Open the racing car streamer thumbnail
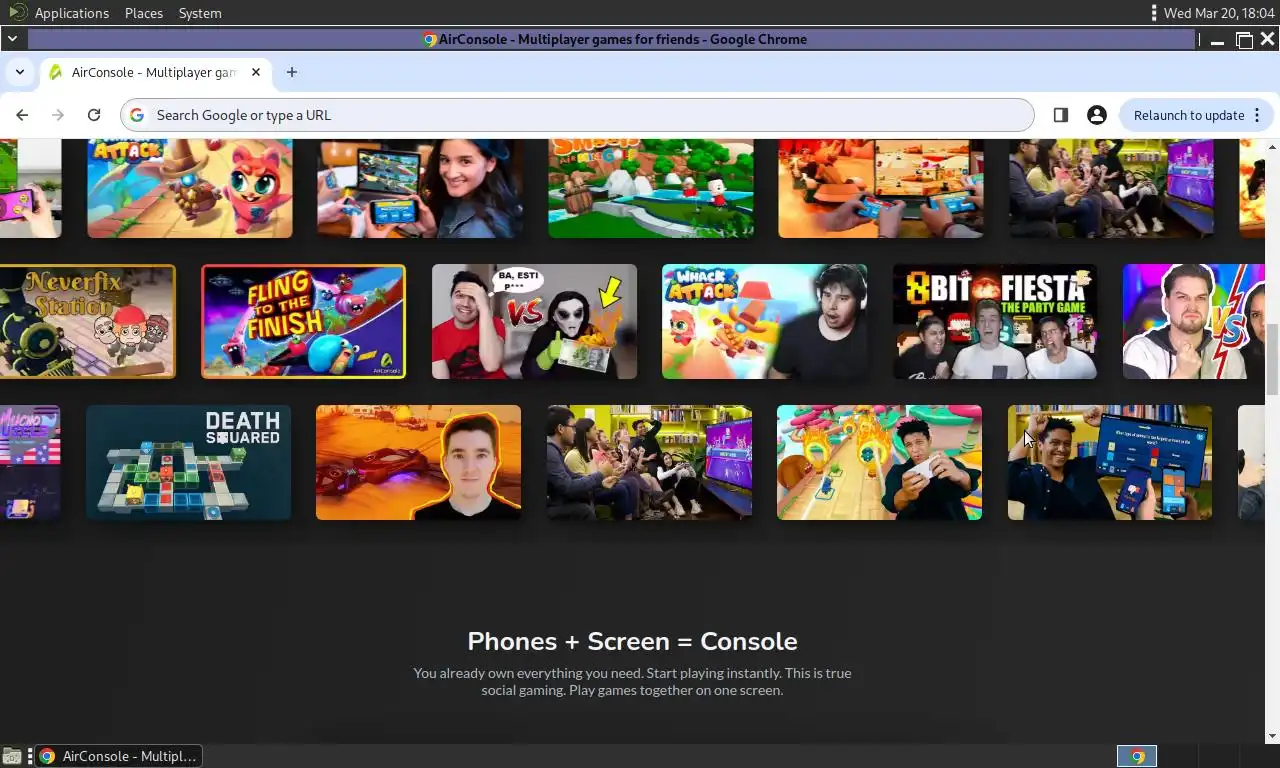This screenshot has height=768, width=1280. pos(418,462)
